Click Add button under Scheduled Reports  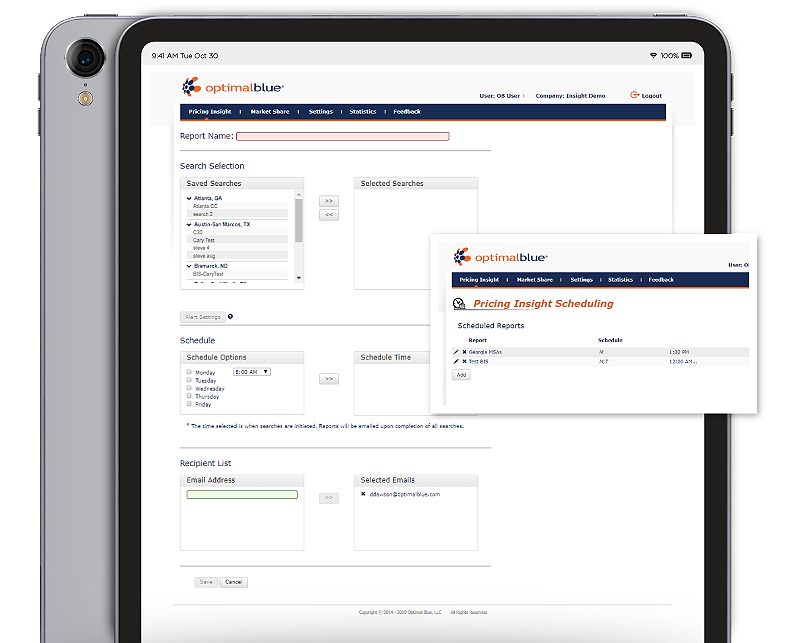(461, 375)
